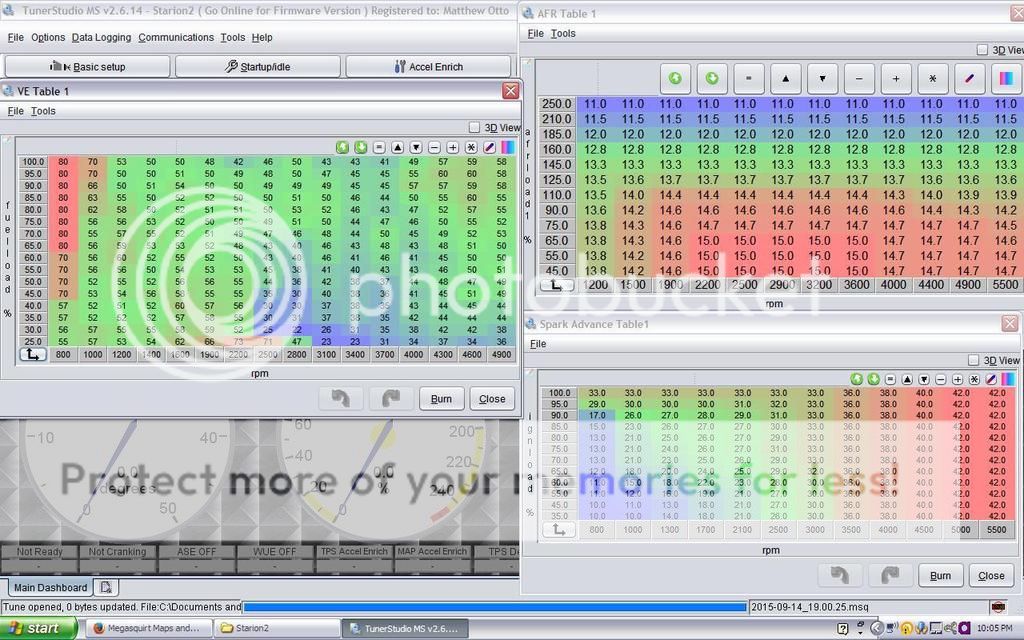Click Burn button in VE Table window
This screenshot has width=1024, height=640.
tap(441, 398)
